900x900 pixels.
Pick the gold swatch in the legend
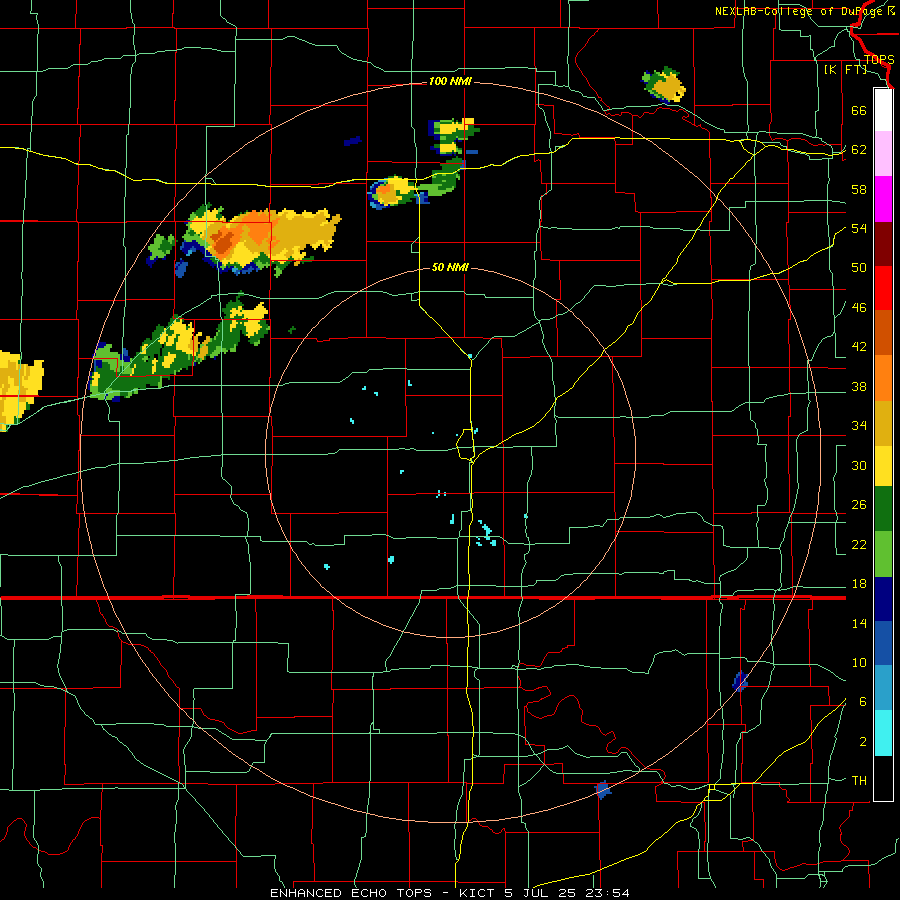click(x=883, y=422)
